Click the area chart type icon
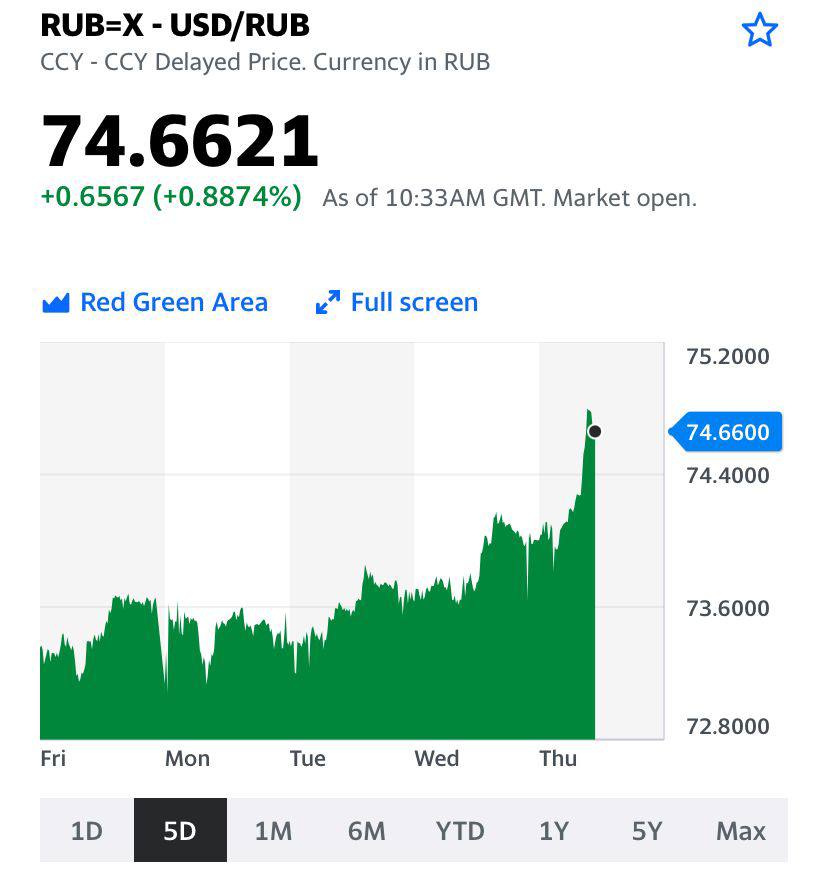The image size is (828, 872). click(56, 303)
